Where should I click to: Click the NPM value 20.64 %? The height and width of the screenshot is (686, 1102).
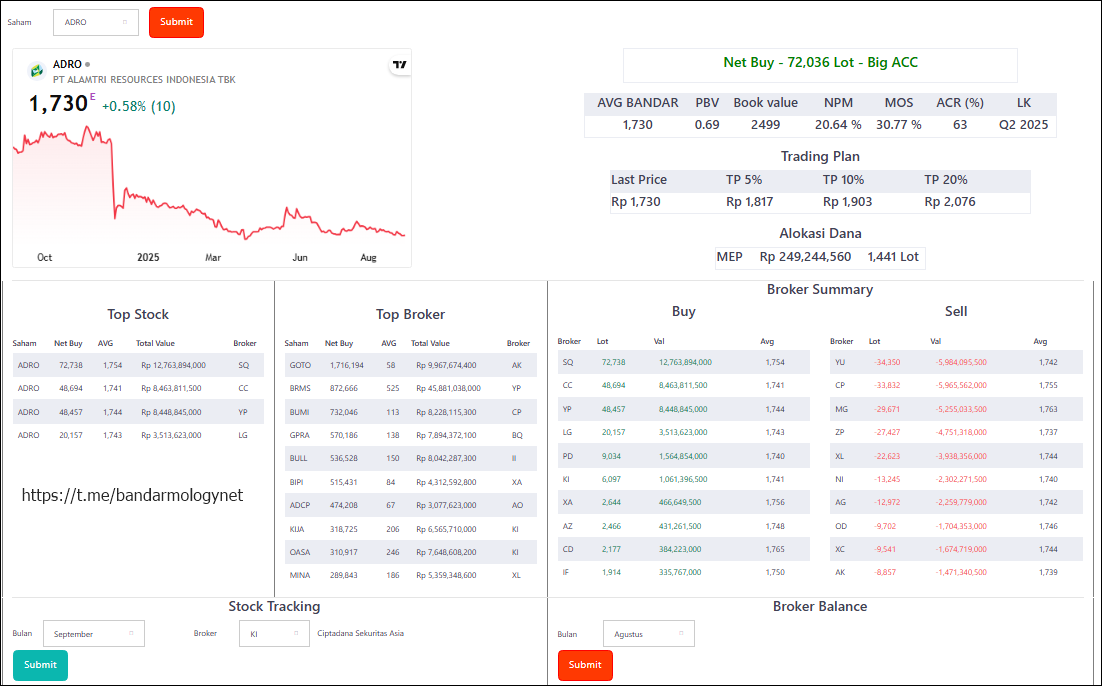pos(838,124)
